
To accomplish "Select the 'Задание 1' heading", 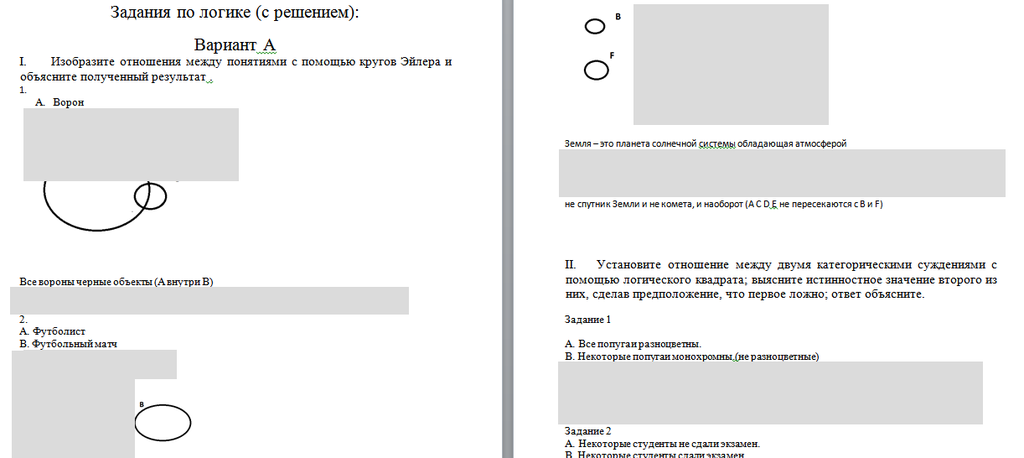I will coord(588,320).
